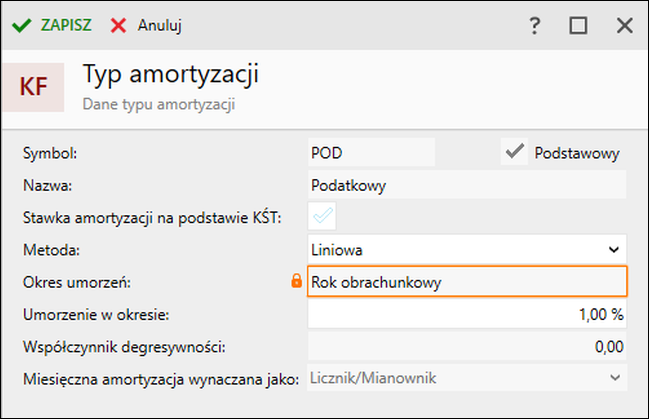649x419 pixels.
Task: Click the Współczynnik degresywności value field
Action: [x=467, y=346]
